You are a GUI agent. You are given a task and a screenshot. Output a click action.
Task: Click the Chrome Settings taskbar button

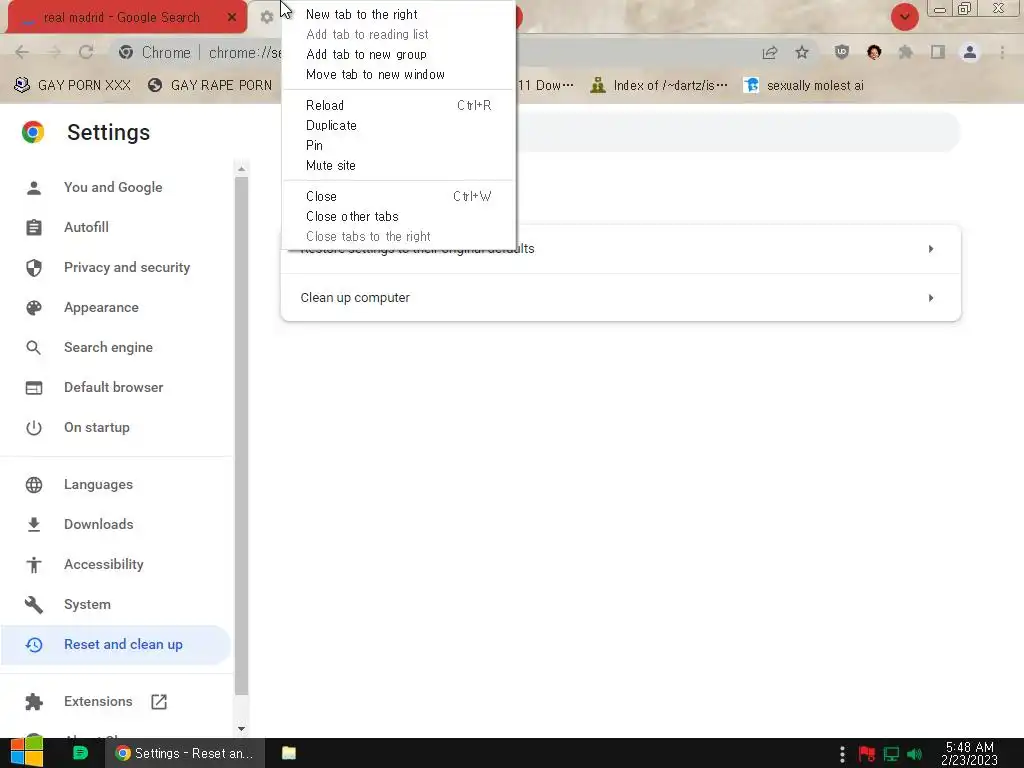coord(185,753)
